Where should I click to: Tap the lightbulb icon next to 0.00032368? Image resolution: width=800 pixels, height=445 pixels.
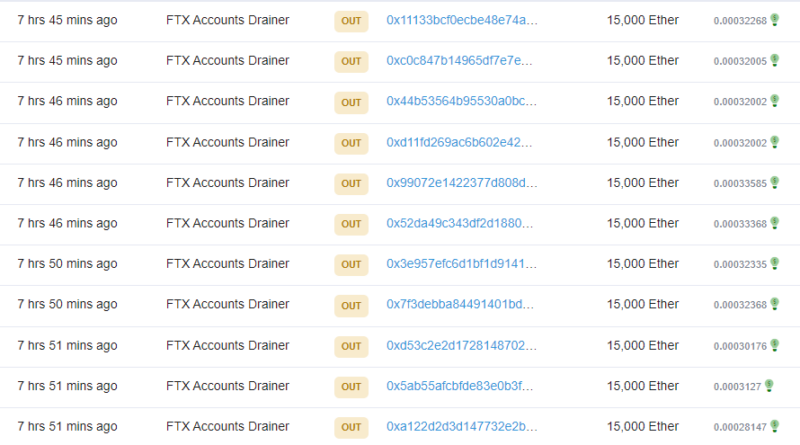coord(774,305)
